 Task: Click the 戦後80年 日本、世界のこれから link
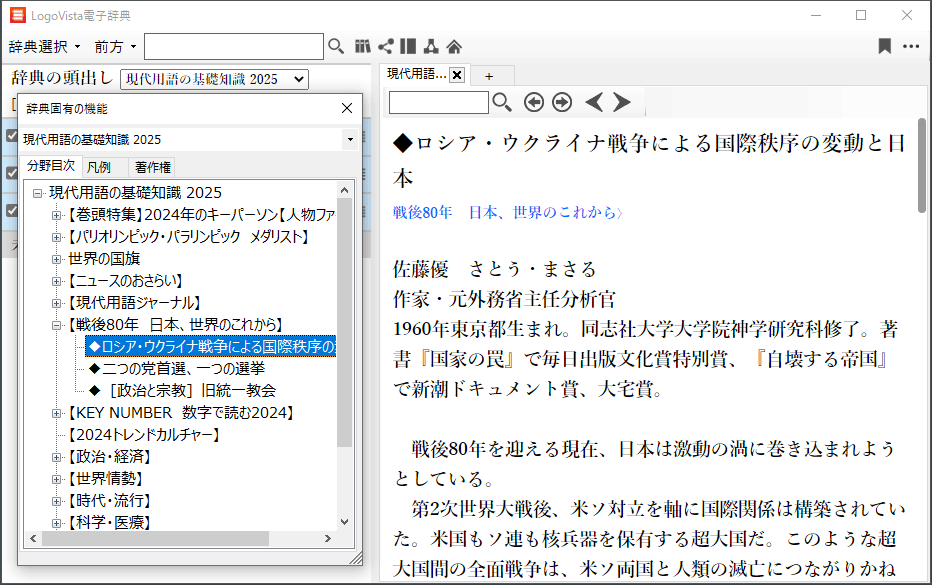[x=508, y=213]
